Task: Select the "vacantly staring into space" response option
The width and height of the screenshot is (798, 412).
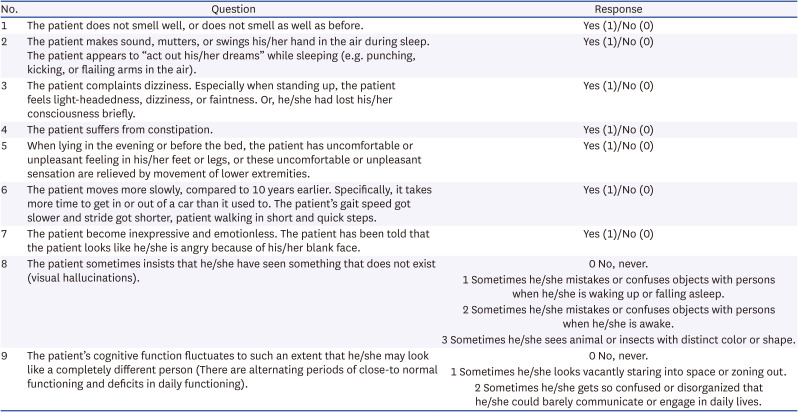Action: 617,371
